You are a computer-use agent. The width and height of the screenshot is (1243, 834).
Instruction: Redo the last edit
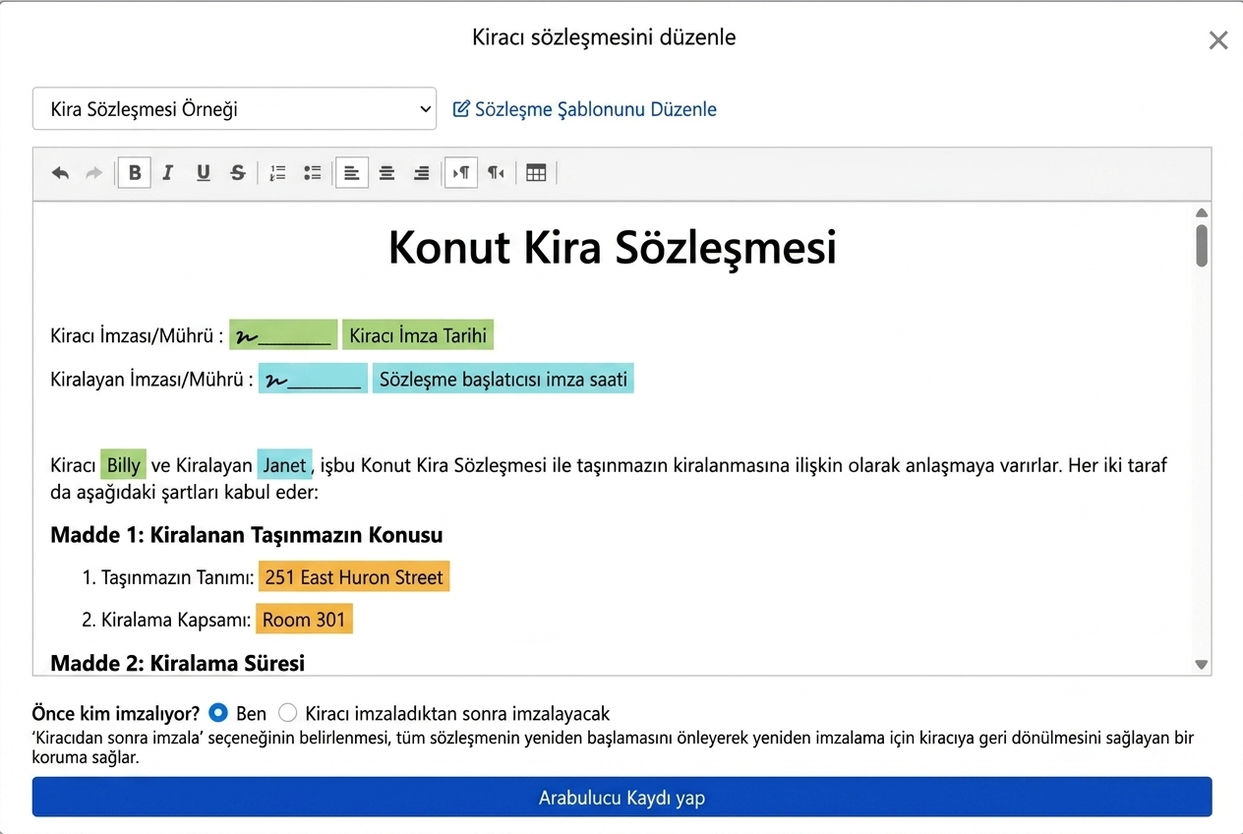point(94,173)
